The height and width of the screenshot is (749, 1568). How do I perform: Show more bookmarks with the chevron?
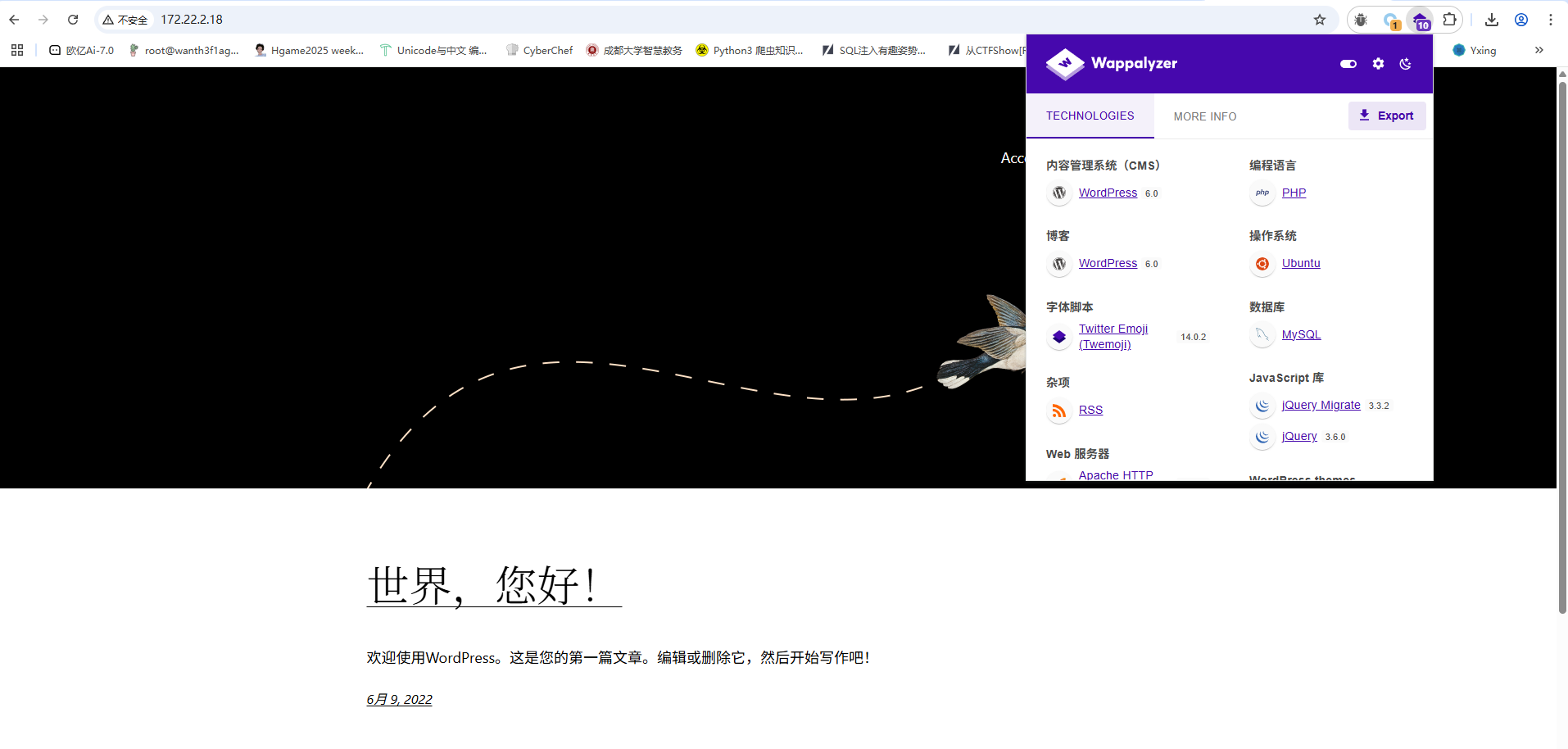[x=1539, y=50]
